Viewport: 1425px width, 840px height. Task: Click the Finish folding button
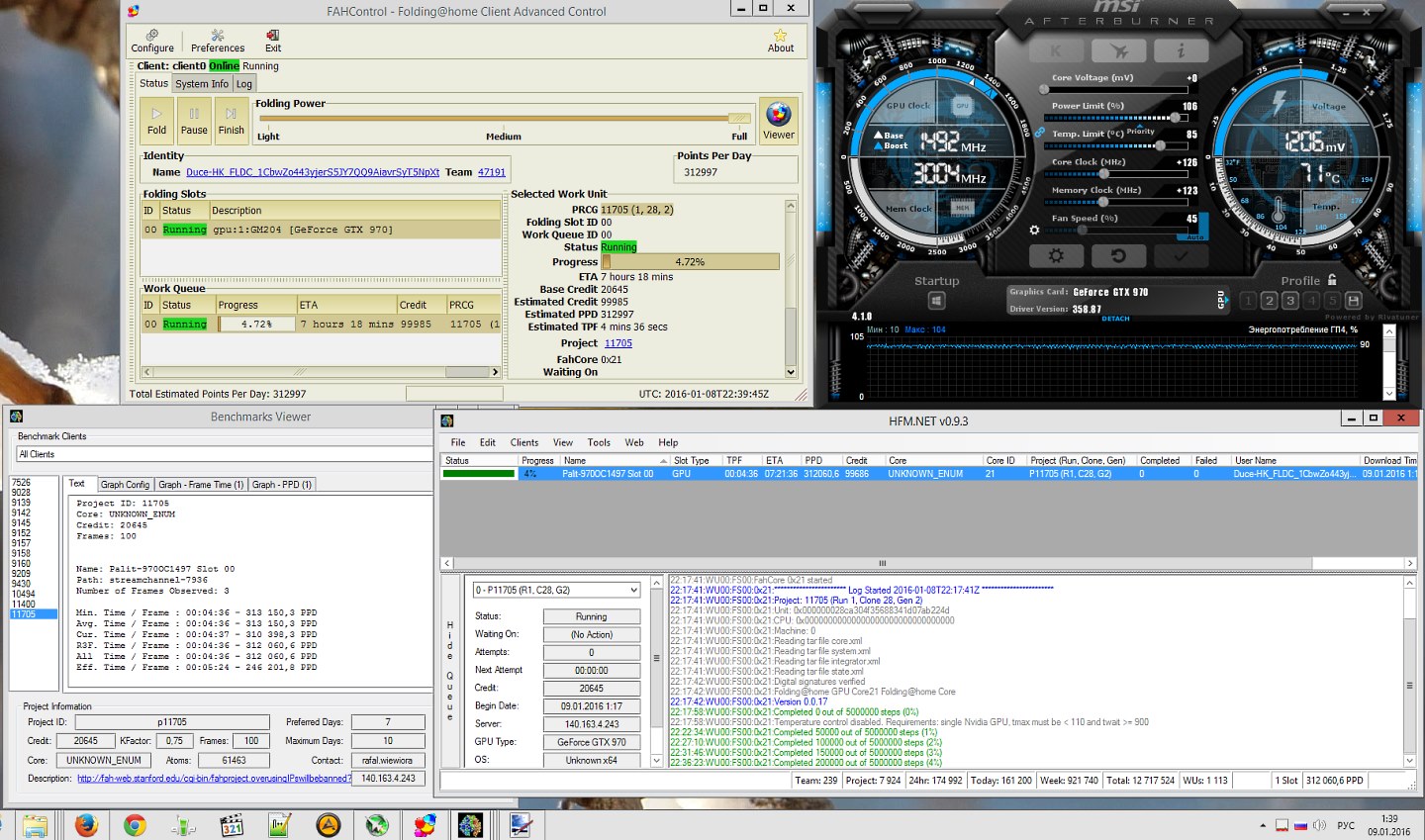click(231, 121)
